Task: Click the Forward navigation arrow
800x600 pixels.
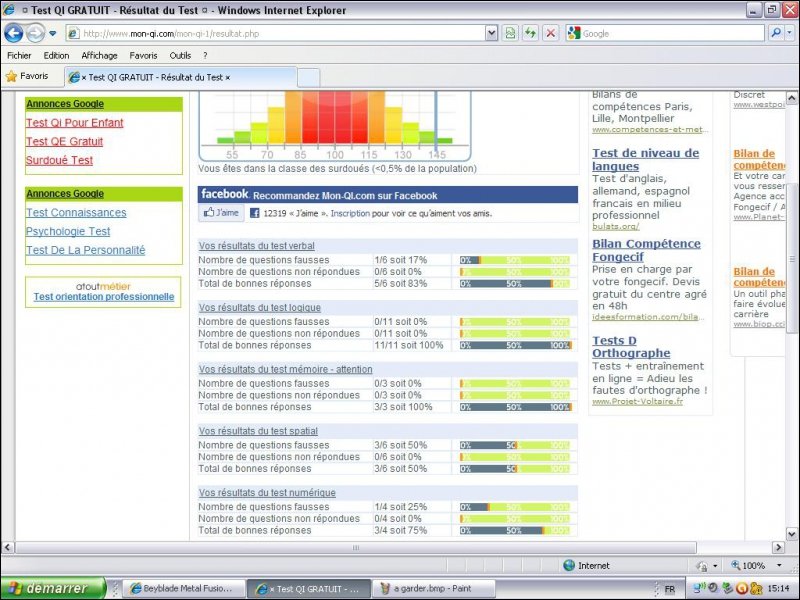Action: (x=35, y=33)
